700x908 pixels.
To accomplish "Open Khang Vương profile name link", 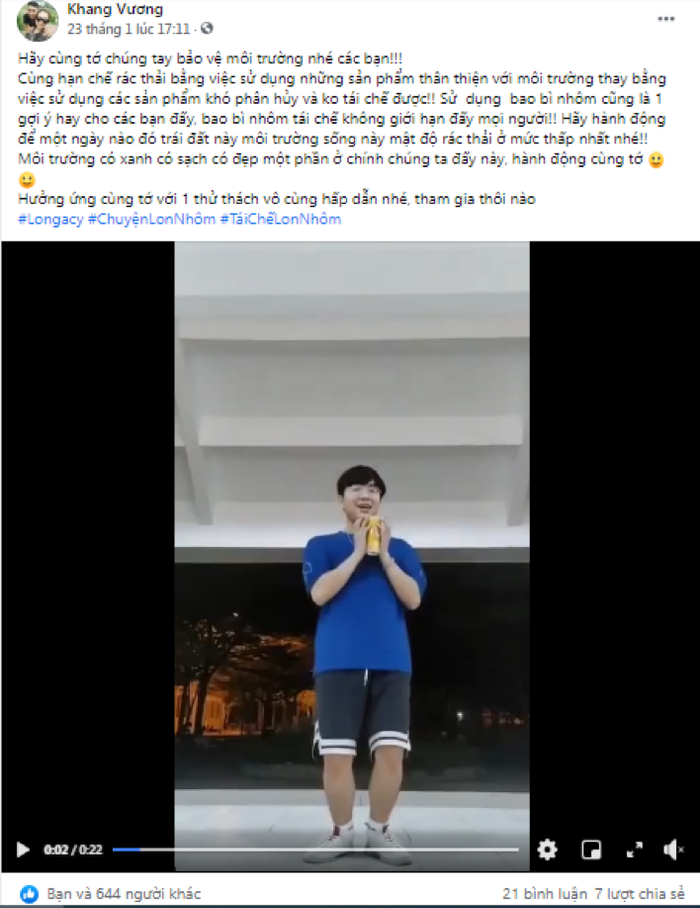I will [x=115, y=9].
